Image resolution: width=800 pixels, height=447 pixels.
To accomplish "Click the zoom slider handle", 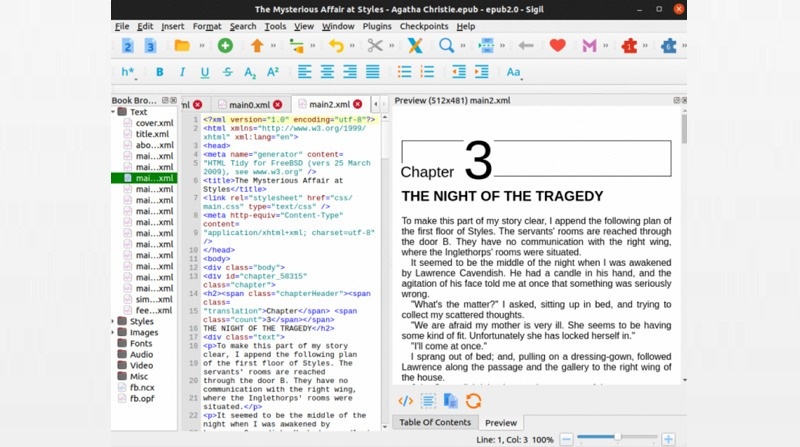I will pos(617,437).
